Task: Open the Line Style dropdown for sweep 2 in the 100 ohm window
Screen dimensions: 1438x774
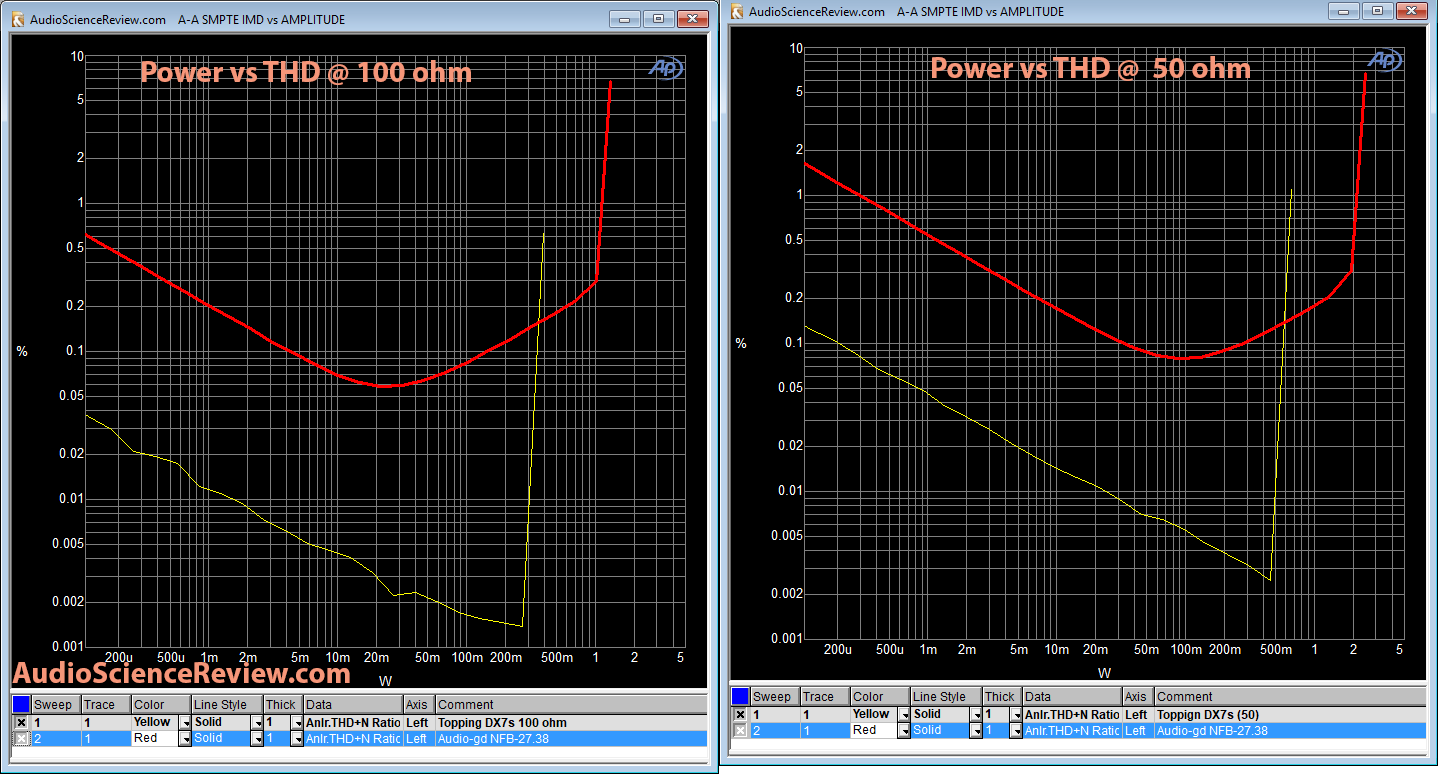Action: pos(257,738)
